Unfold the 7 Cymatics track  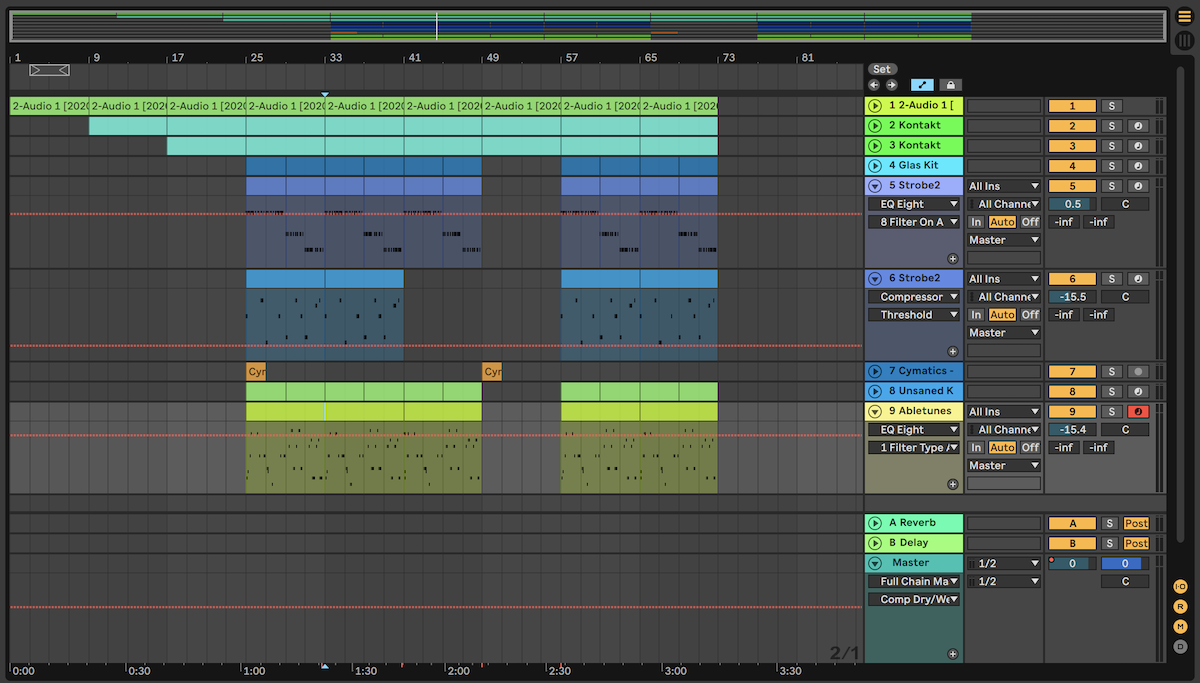click(x=875, y=372)
